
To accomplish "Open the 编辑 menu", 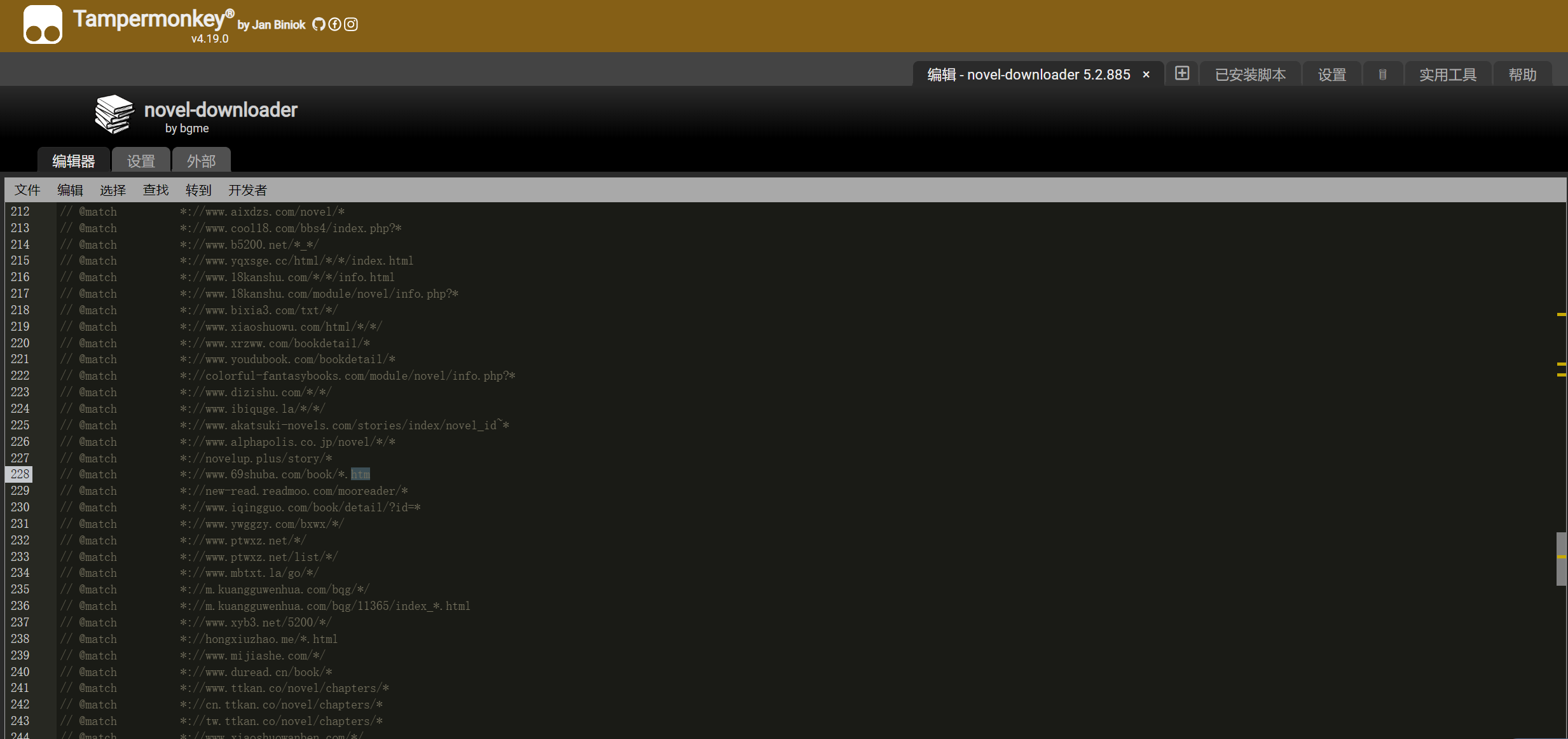I will pyautogui.click(x=70, y=190).
